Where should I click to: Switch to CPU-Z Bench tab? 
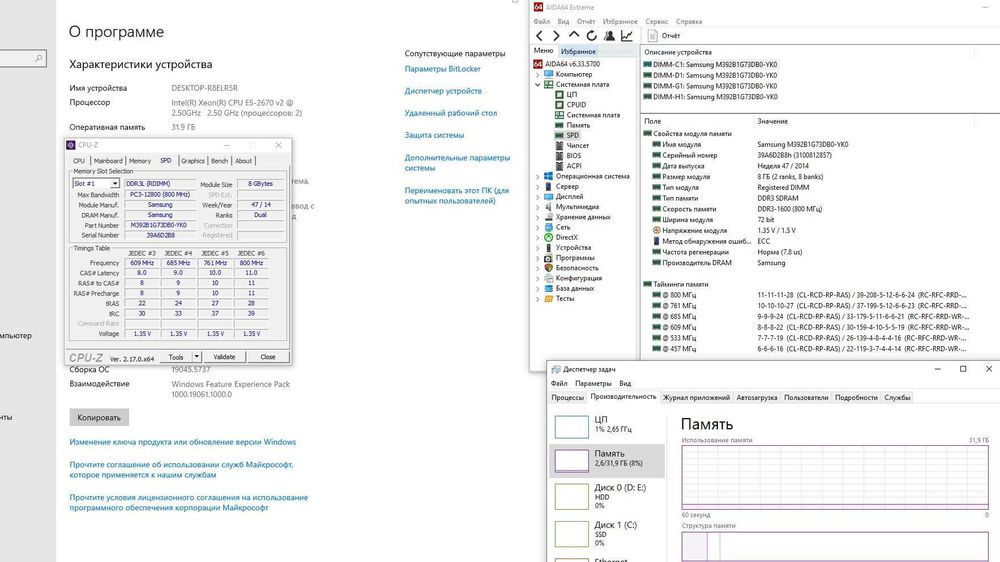(219, 161)
